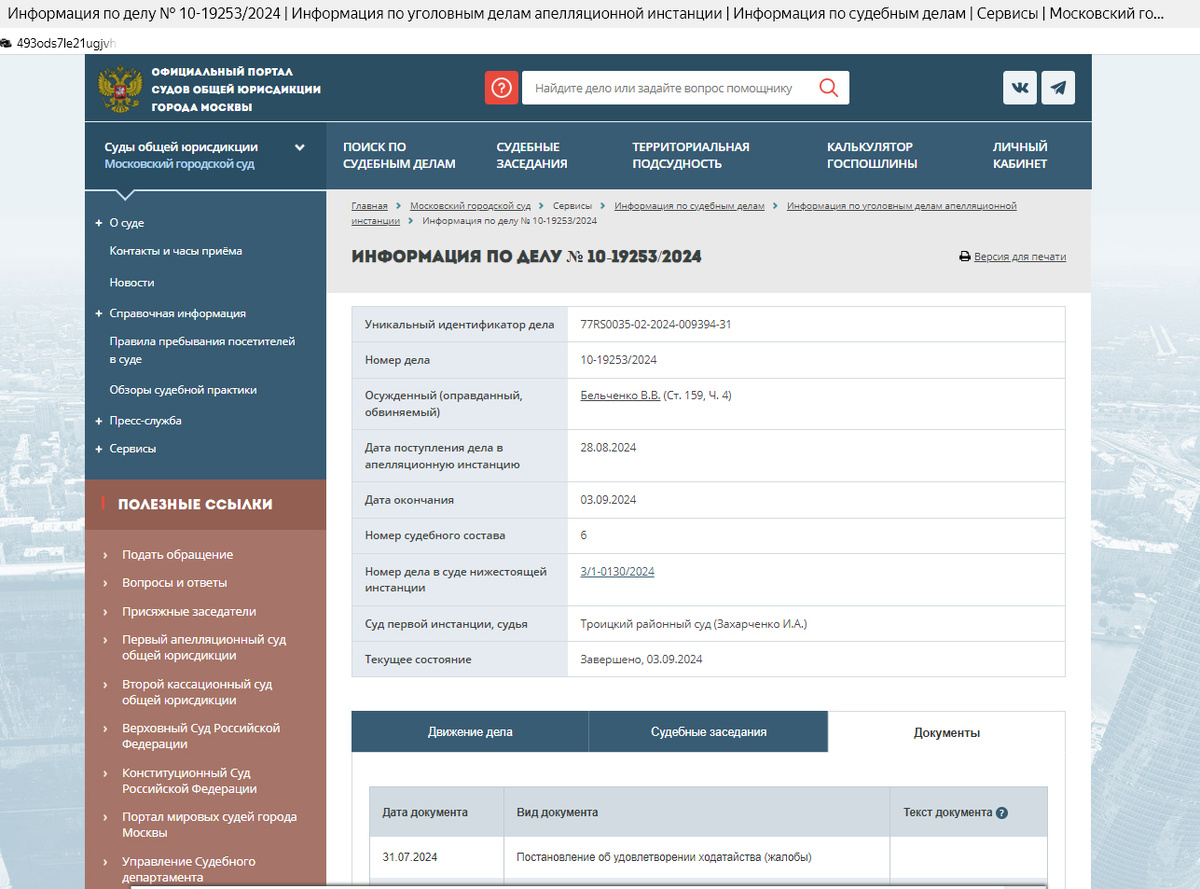Open the VK social network icon
Viewport: 1200px width, 889px height.
click(x=1020, y=88)
